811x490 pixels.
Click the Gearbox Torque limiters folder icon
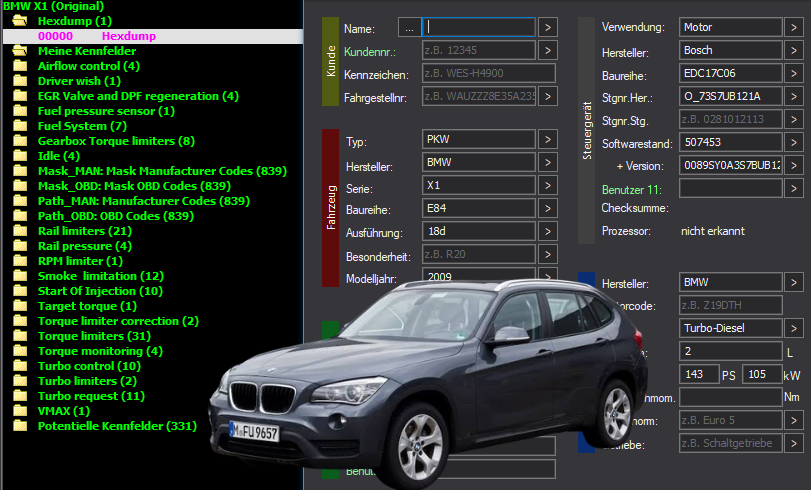pos(20,141)
